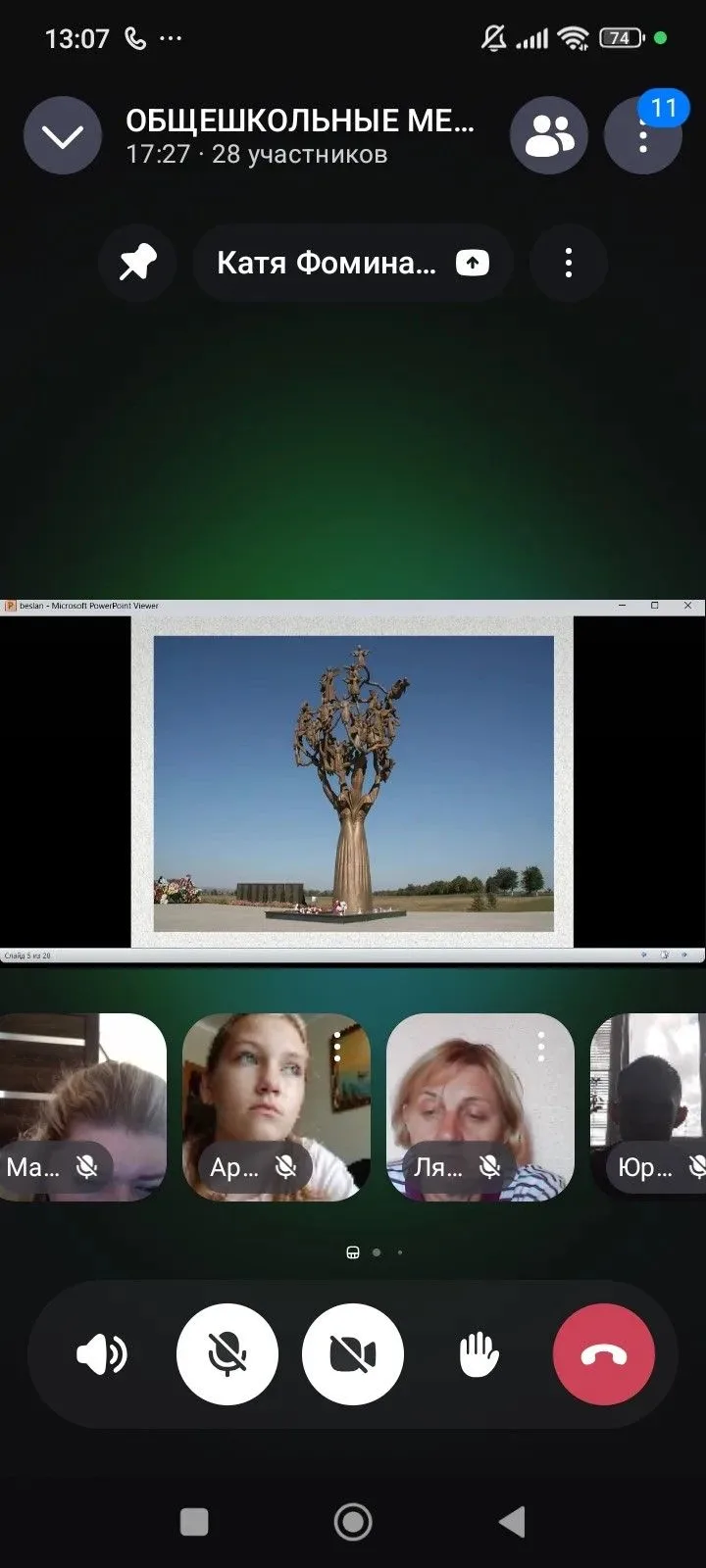Tap the call title 'ОБЩЕШКОЛЬНЫЕ МЕ…'

click(x=300, y=121)
